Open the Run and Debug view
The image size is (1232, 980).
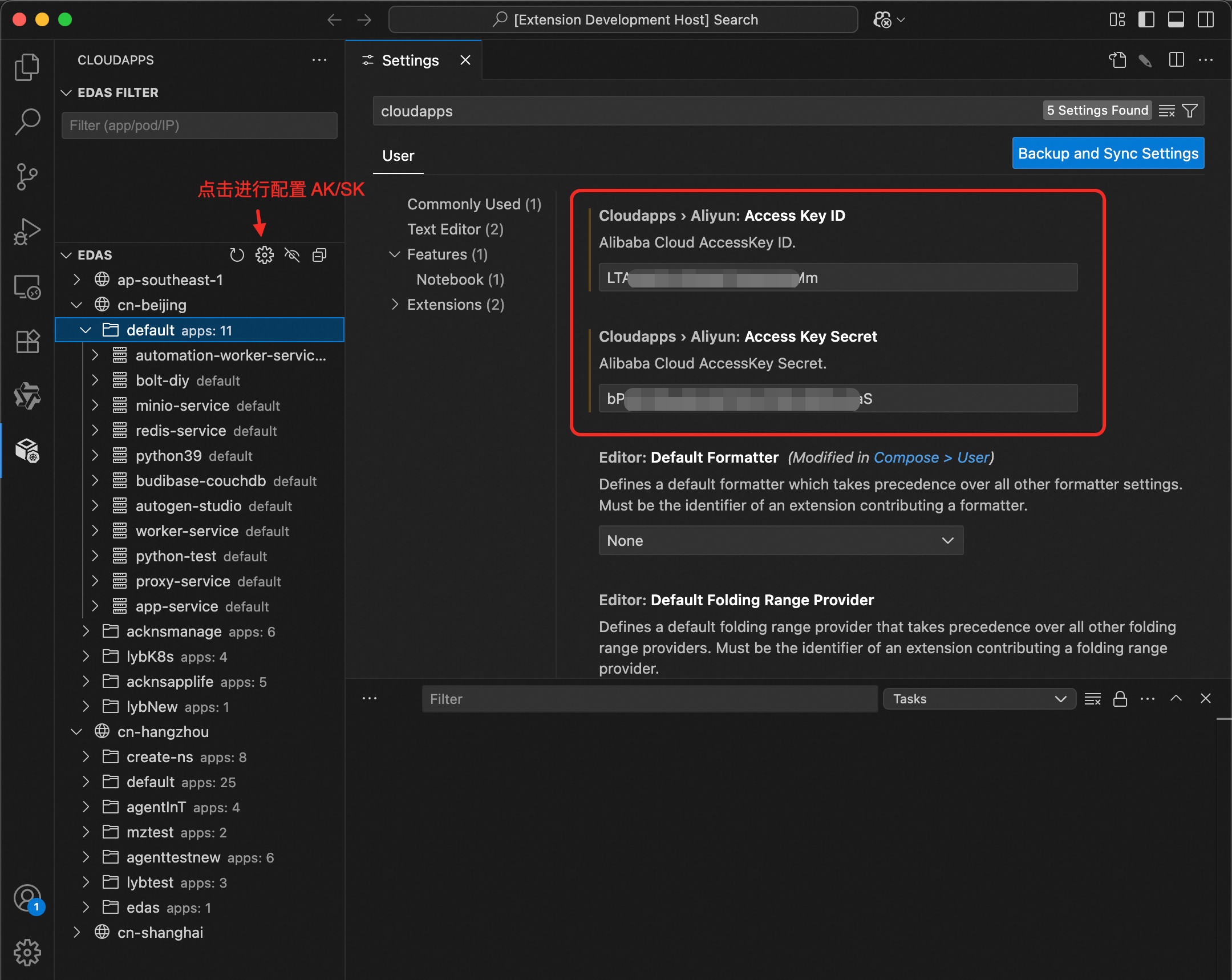point(27,231)
